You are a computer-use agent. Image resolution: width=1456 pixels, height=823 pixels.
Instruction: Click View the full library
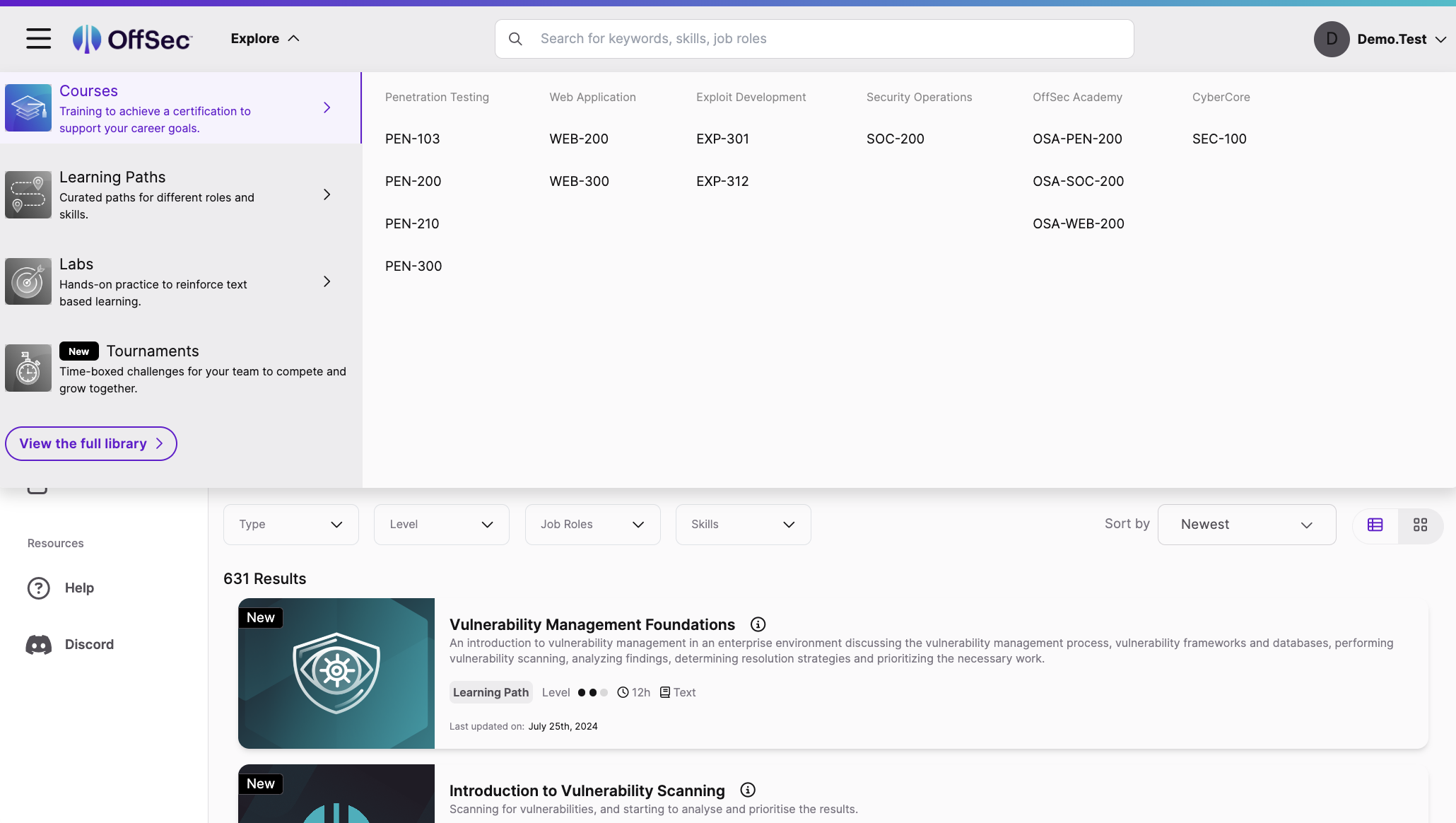90,443
